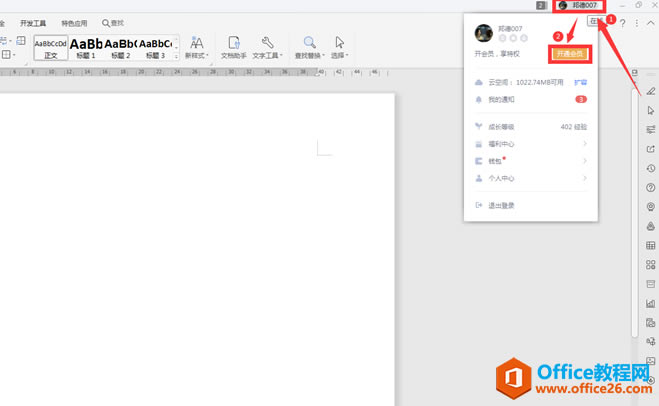View 我的通知 notifications
Viewport: 659px width, 406px height.
[502, 100]
